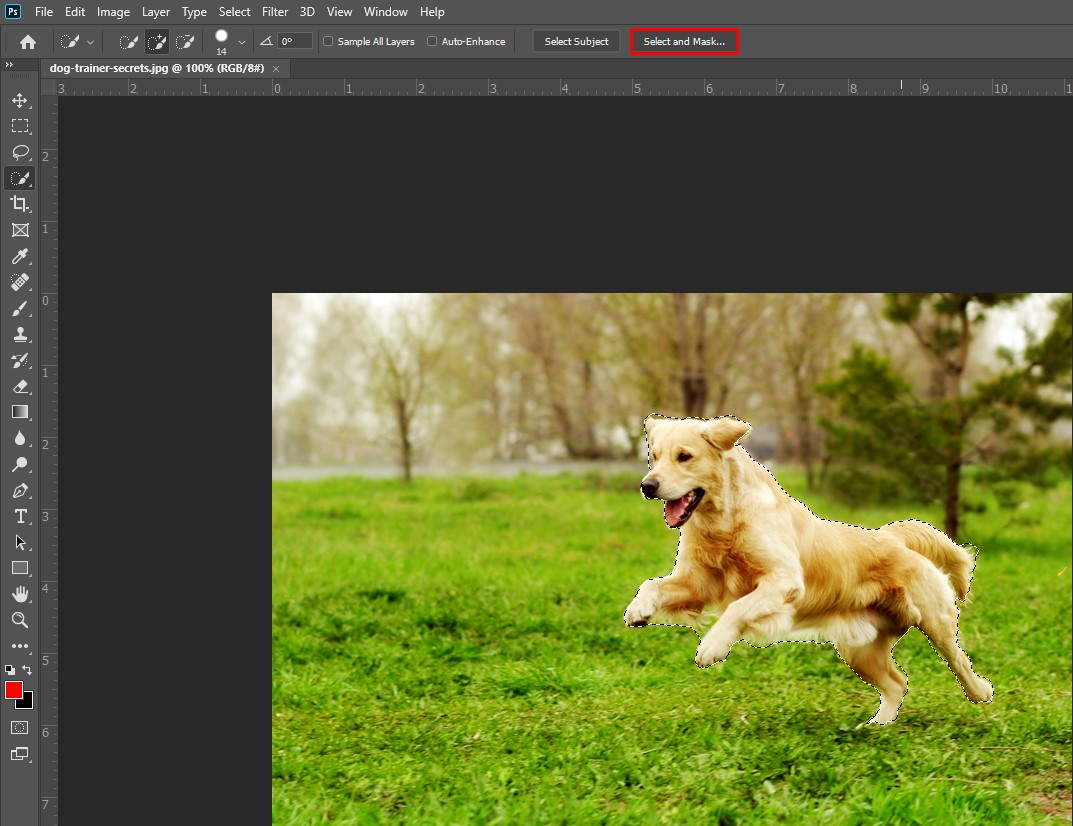Toggle the Auto-Enhance checkbox

point(432,42)
